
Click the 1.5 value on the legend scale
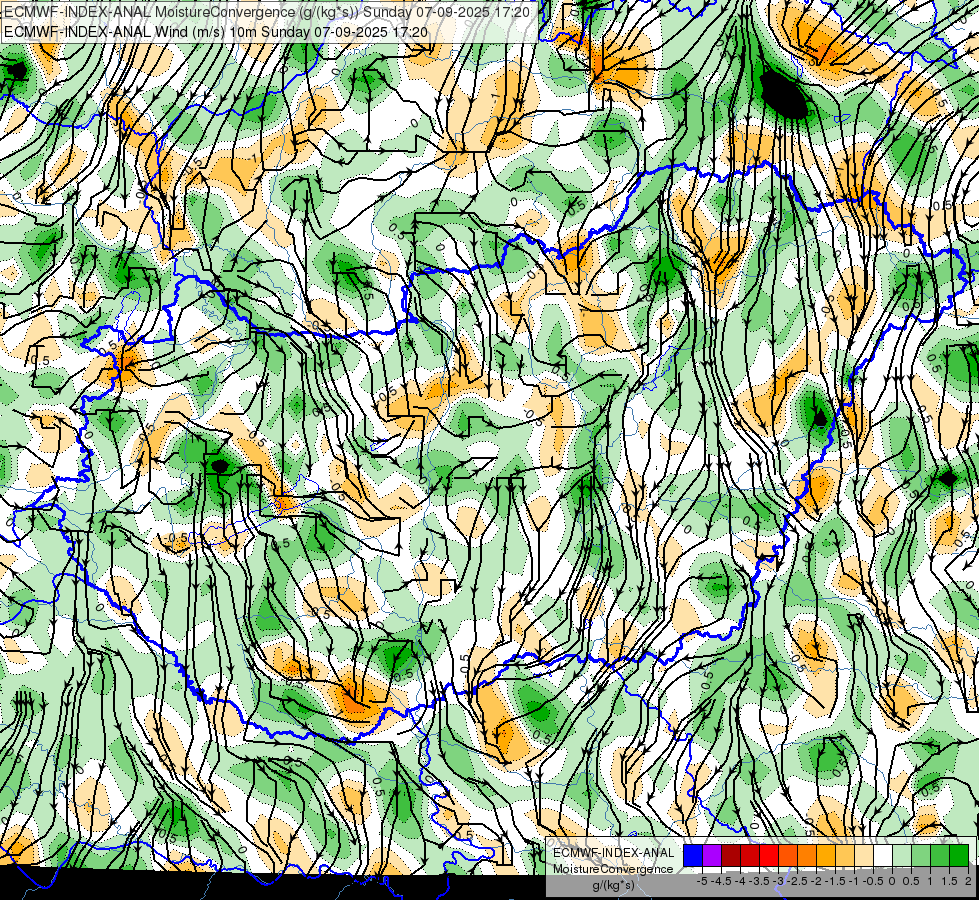[x=949, y=881]
